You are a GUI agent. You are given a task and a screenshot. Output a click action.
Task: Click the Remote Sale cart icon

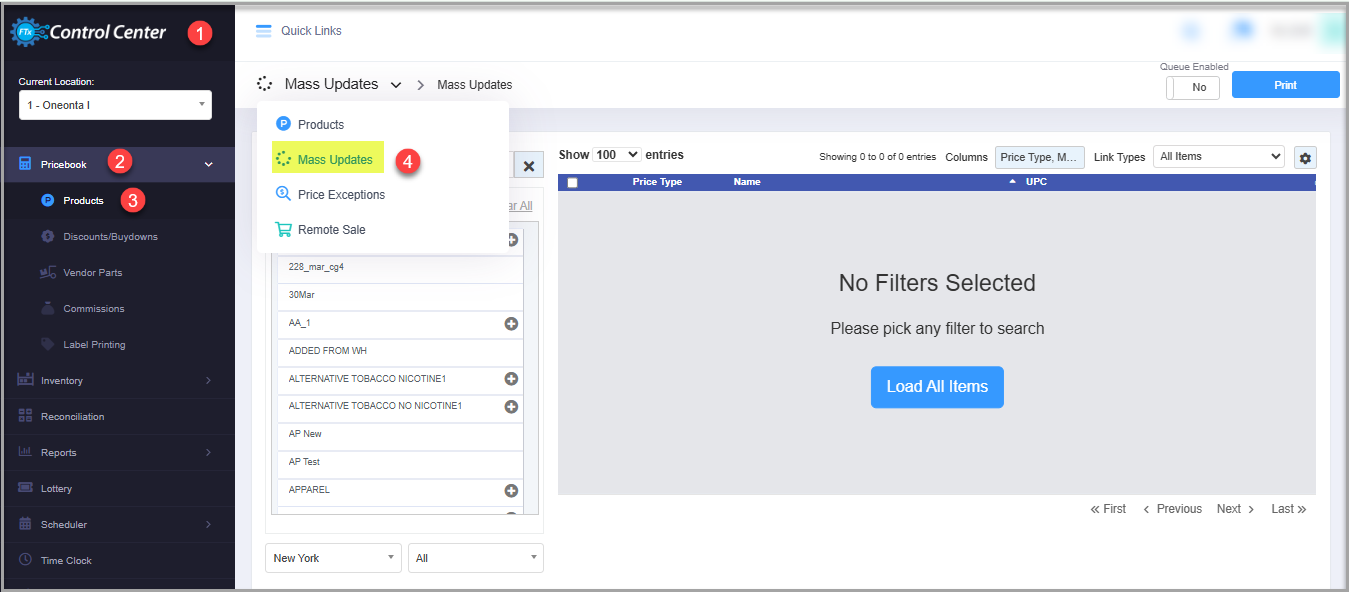[283, 229]
